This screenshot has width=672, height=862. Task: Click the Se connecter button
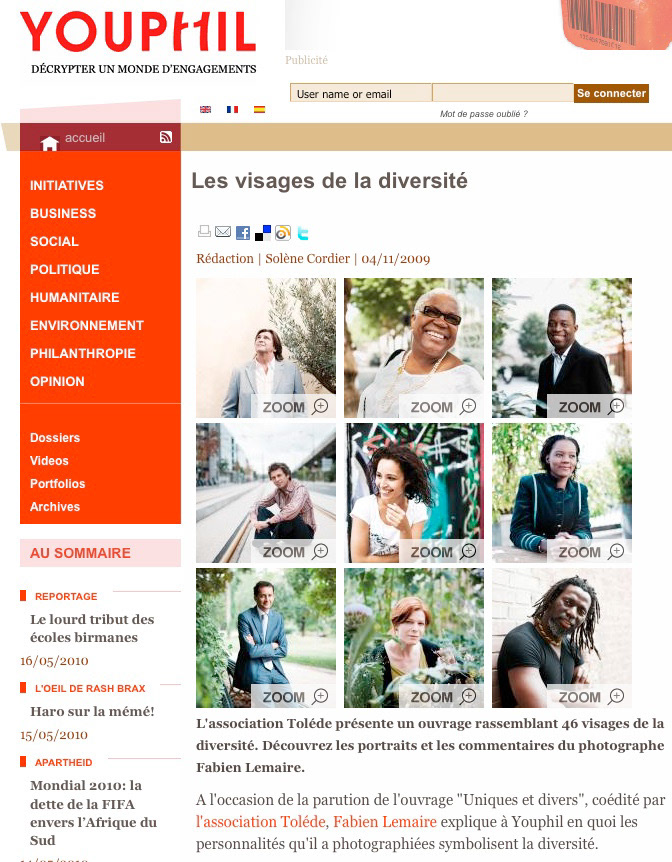click(x=611, y=93)
